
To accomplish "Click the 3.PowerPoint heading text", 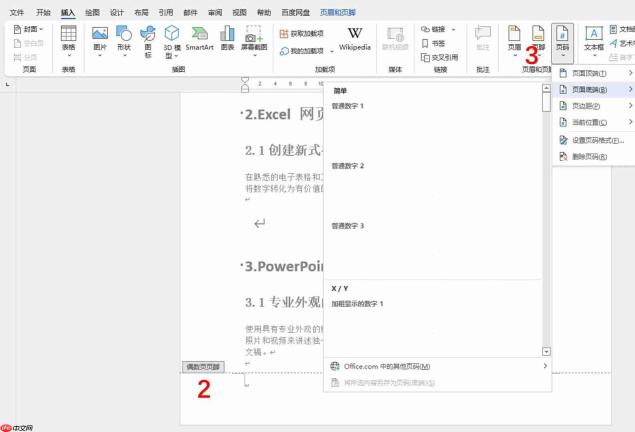I will tap(283, 266).
